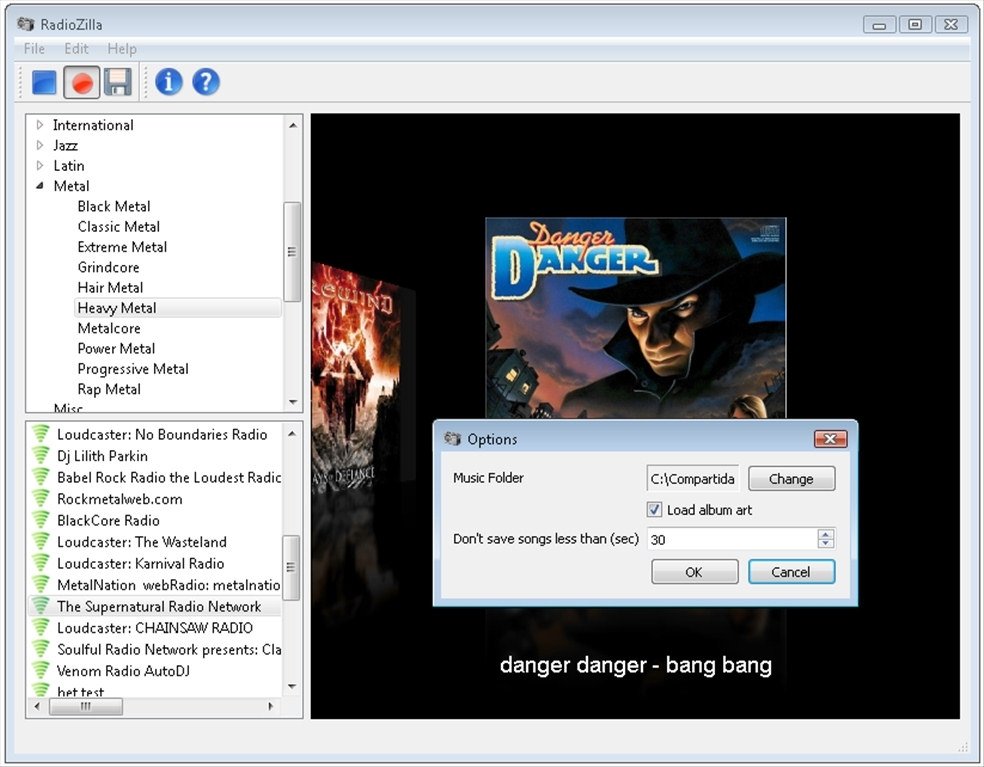Confirm options with the OK button
The height and width of the screenshot is (767, 984).
click(694, 572)
